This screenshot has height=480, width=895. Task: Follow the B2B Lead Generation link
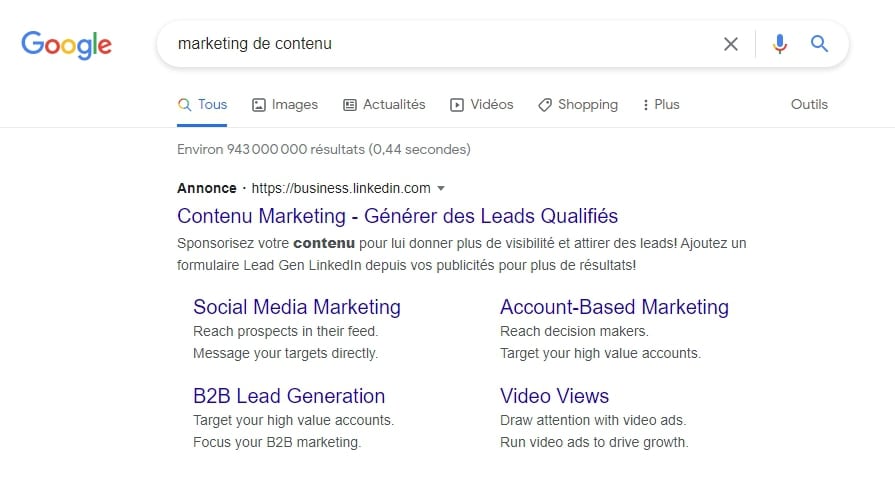point(289,396)
